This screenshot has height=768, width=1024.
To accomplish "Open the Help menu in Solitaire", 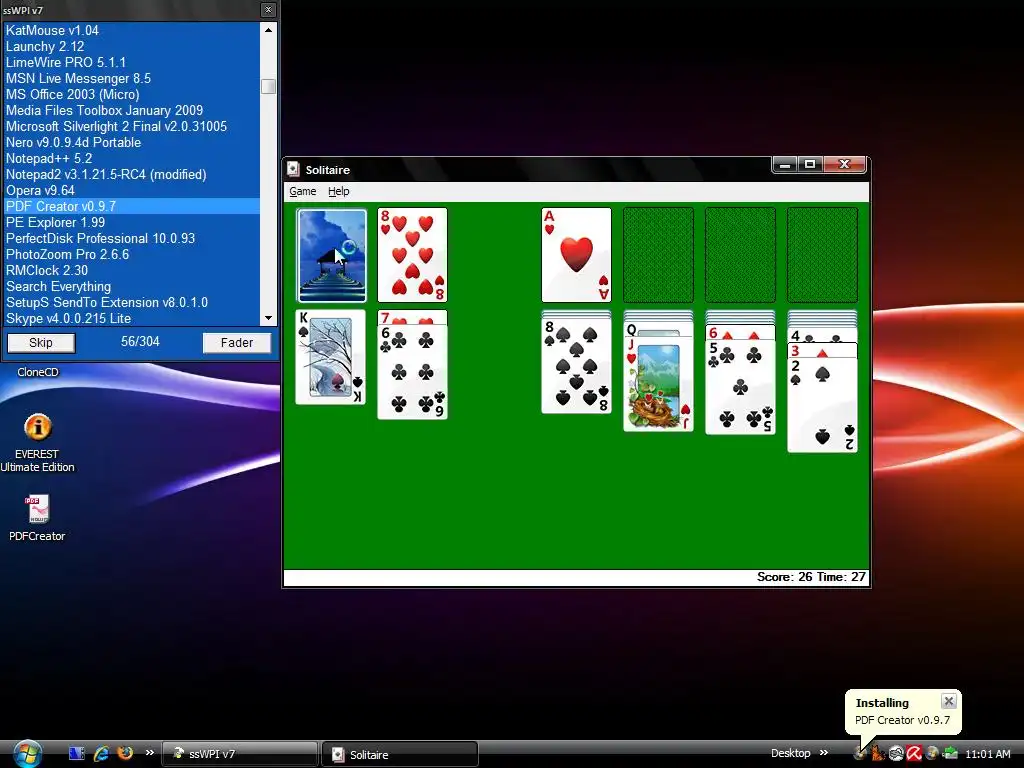I will point(338,191).
